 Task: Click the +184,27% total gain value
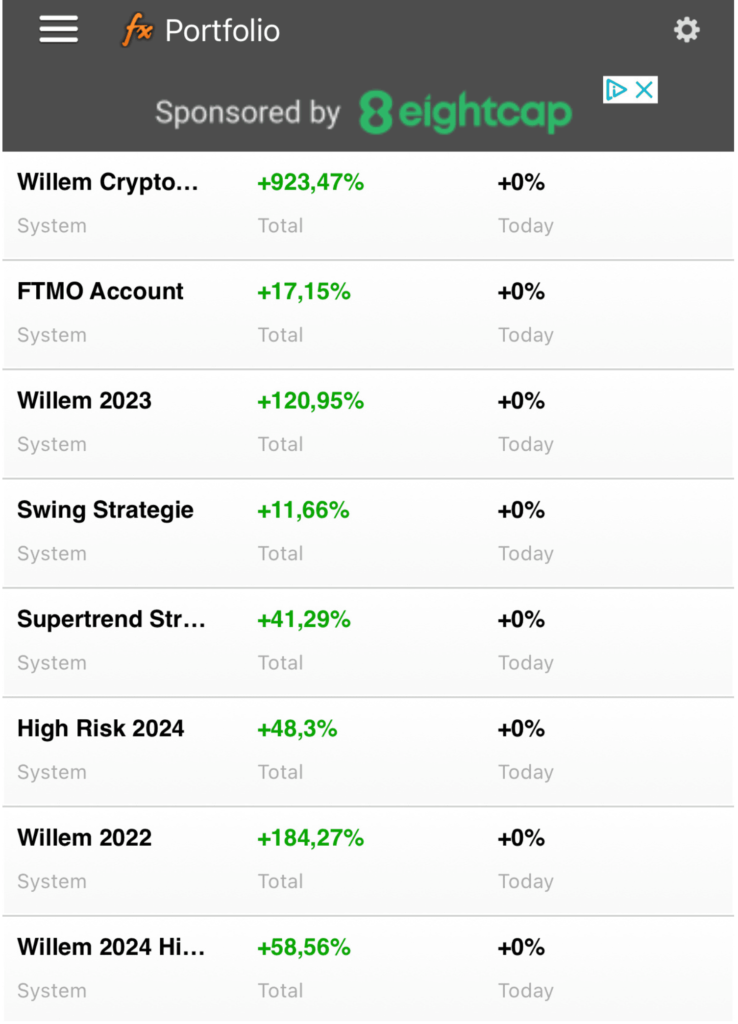coord(310,837)
